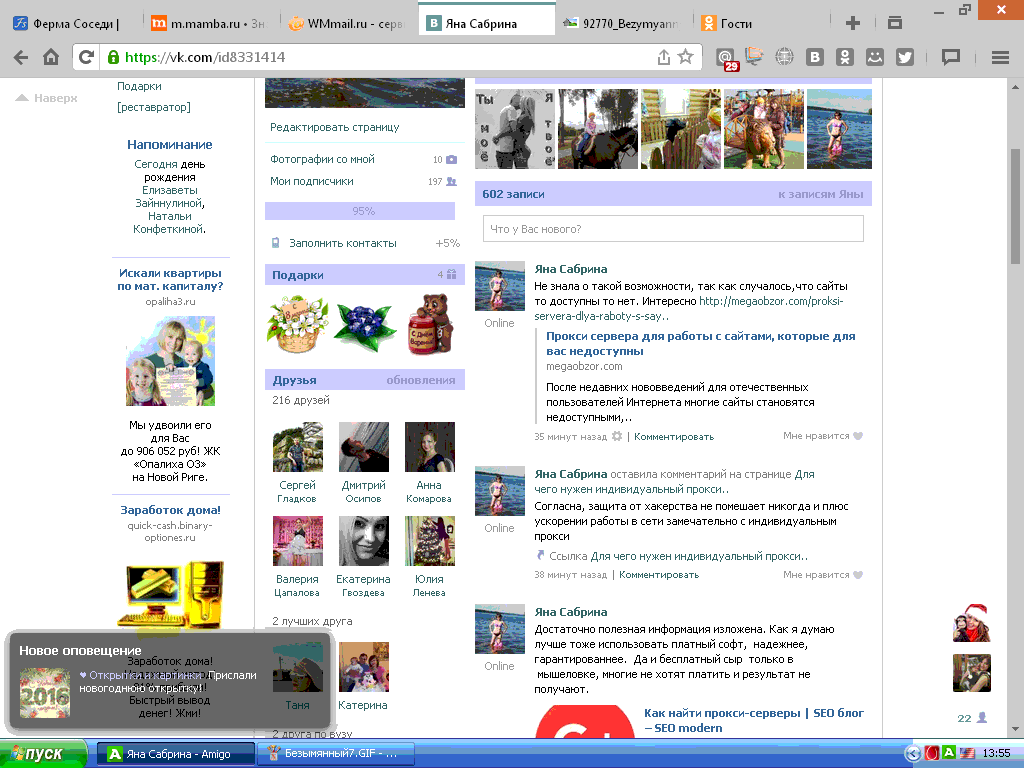Open Фотографии со мной link
Screen dimensions: 1024x768
coord(323,159)
